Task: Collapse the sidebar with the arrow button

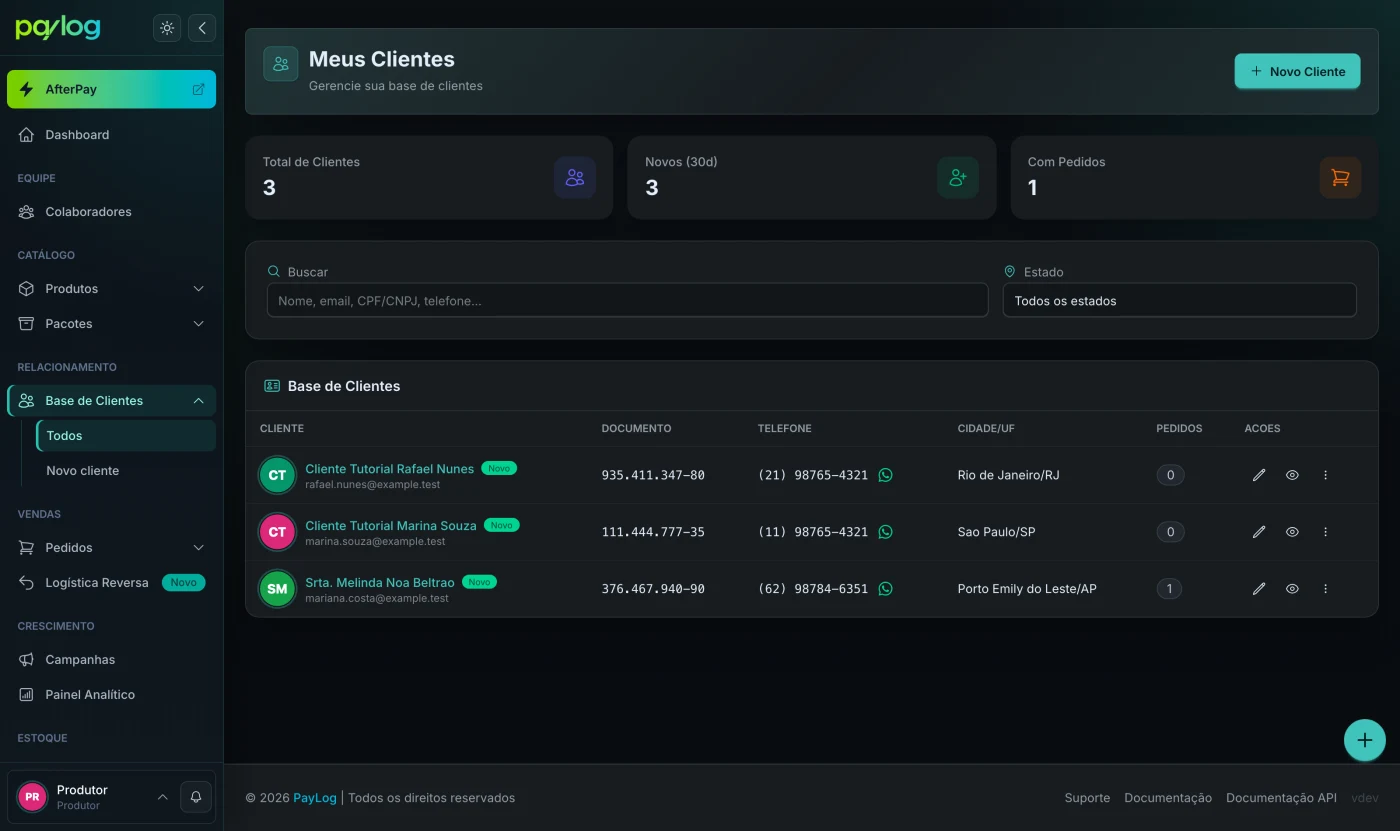Action: tap(202, 28)
